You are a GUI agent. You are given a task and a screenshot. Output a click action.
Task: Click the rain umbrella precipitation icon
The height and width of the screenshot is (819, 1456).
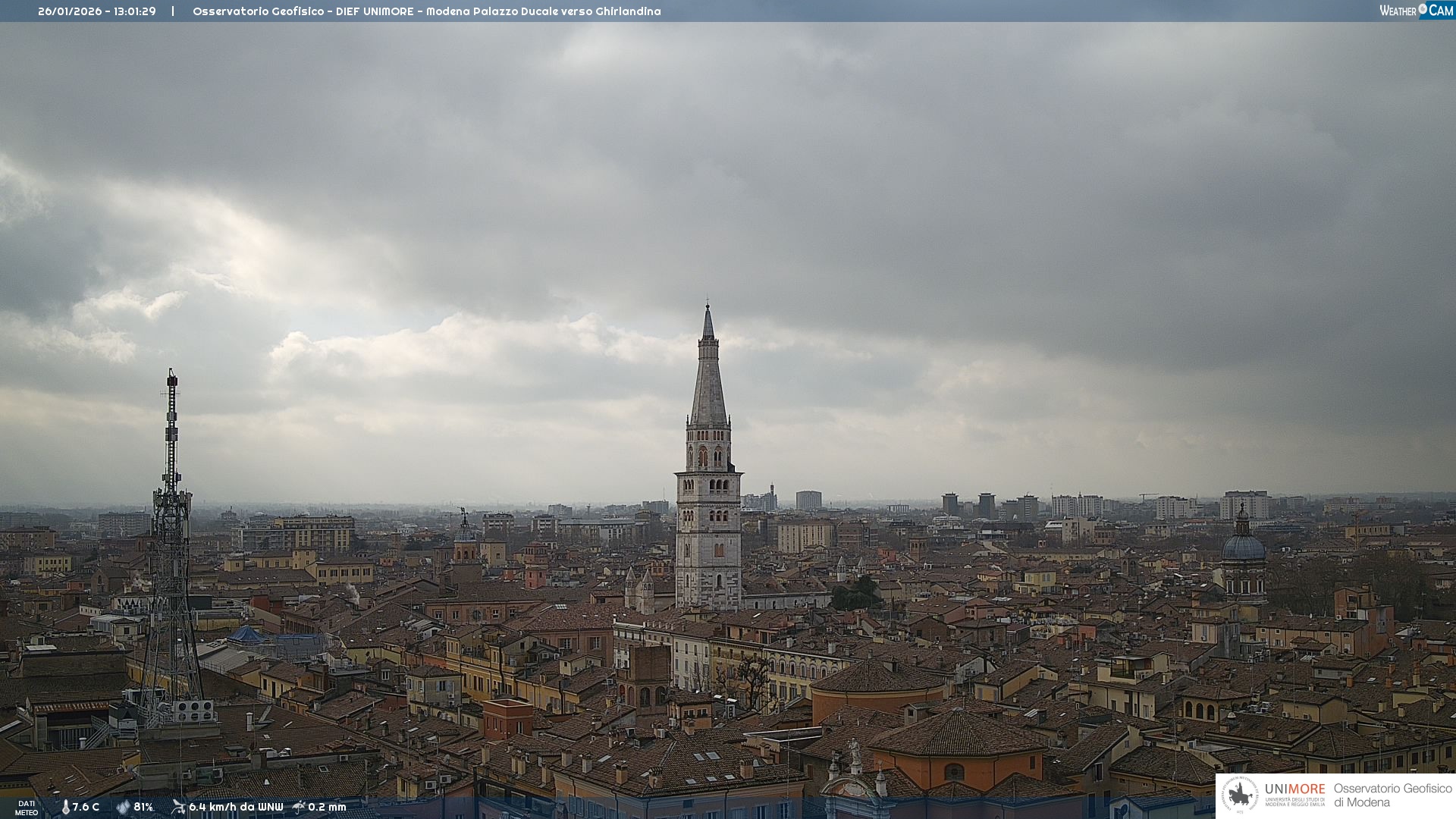pos(299,807)
